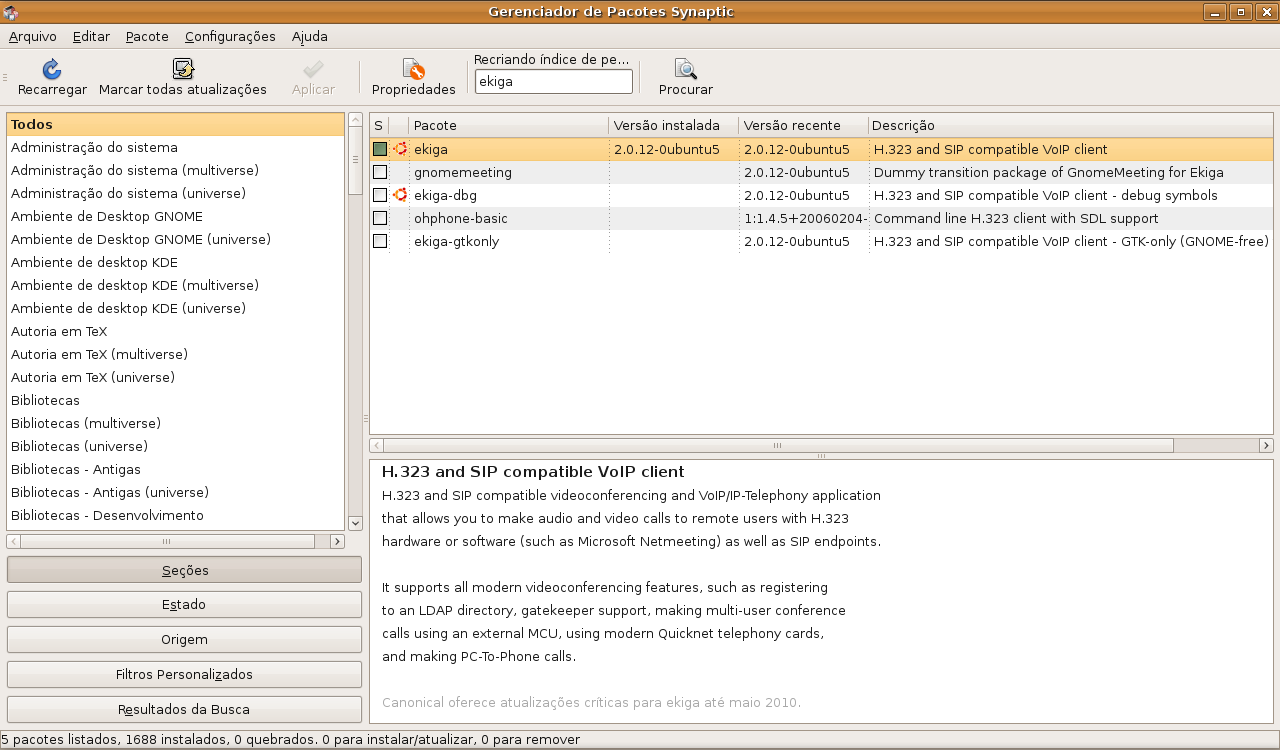1280x750 pixels.
Task: Select the ekiga-gtkonly package name
Action: [x=457, y=241]
